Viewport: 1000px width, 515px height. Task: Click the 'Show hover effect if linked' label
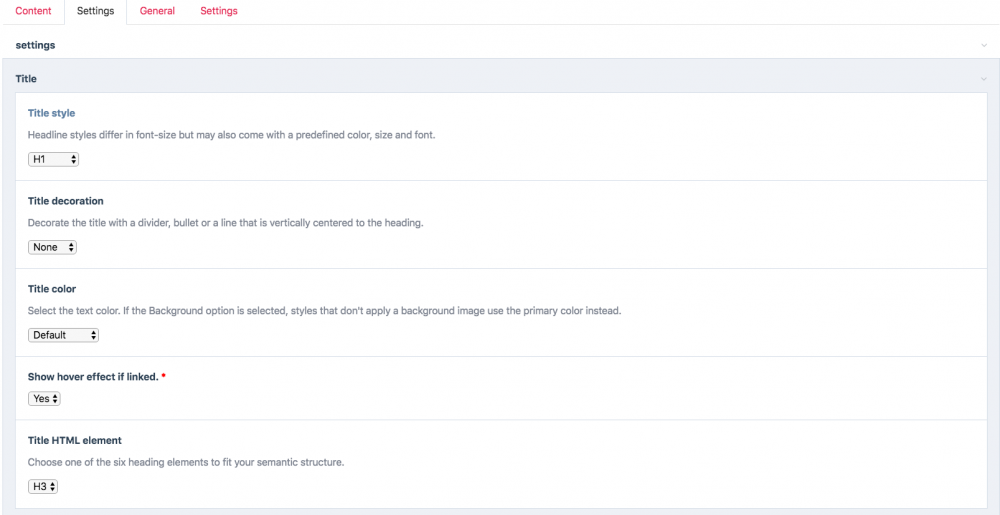click(x=93, y=377)
